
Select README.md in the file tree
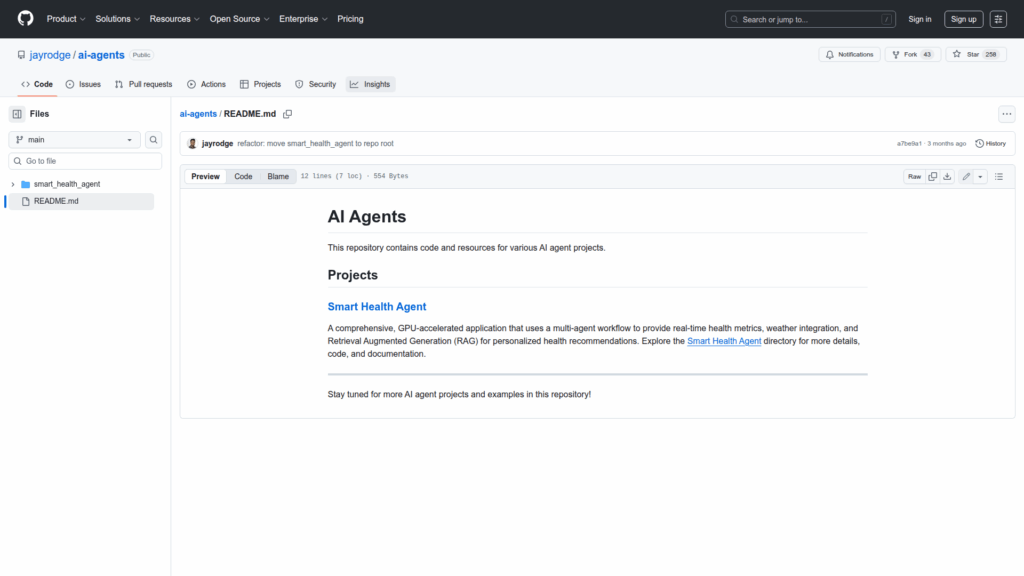[81, 201]
